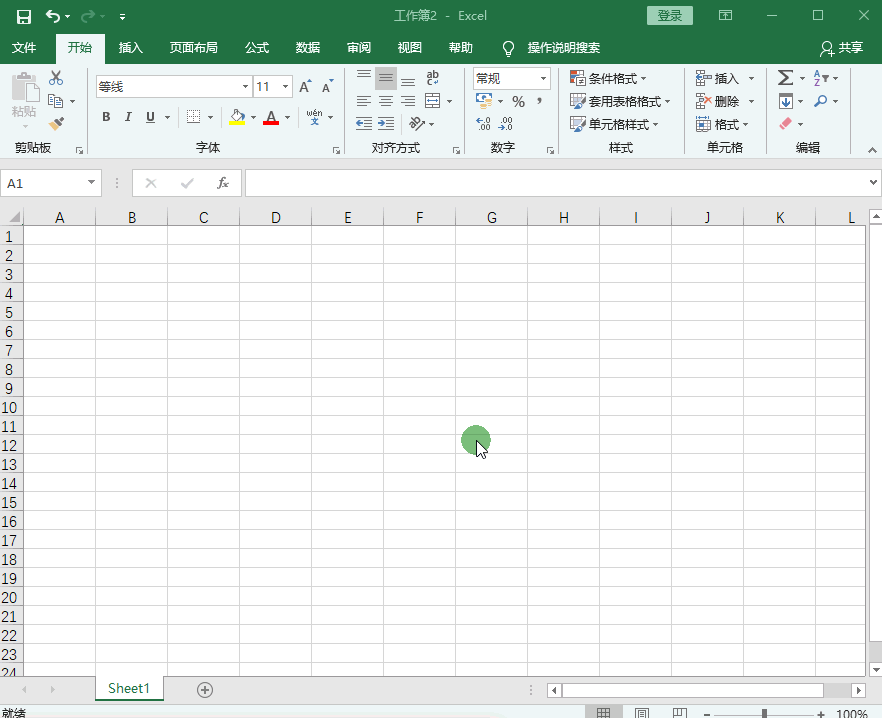Click the 共享 share button

coord(842,48)
